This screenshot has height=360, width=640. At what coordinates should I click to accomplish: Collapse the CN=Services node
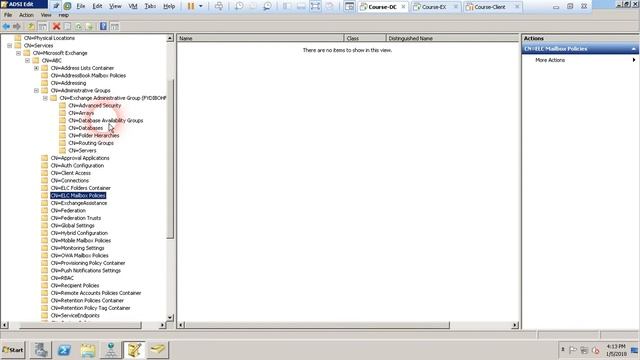point(9,46)
